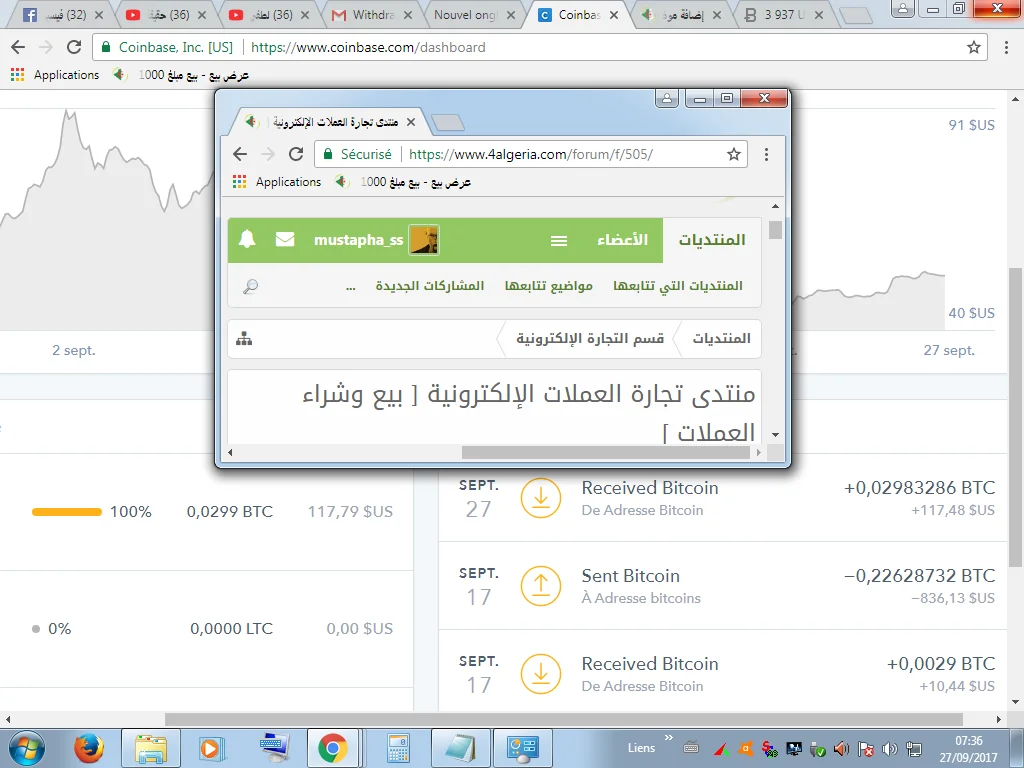Open the forum sitemap tree icon
This screenshot has width=1024, height=768.
(x=244, y=339)
